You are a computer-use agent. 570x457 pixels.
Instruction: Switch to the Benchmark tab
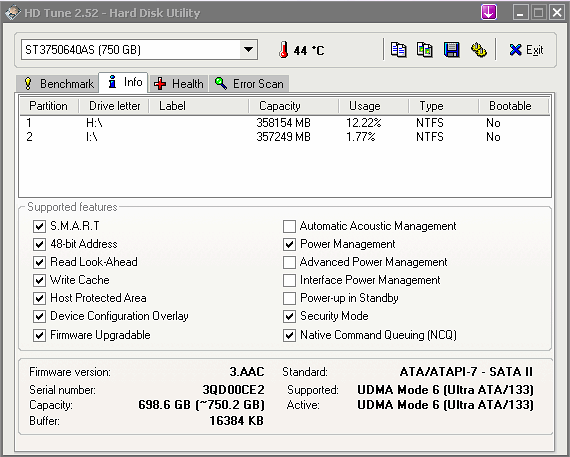pos(58,84)
